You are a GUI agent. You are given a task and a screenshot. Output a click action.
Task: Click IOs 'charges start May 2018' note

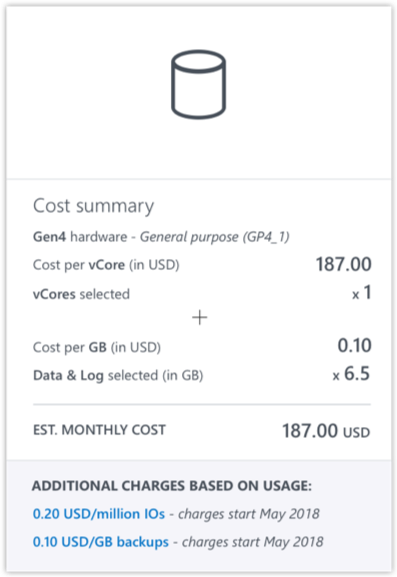tap(249, 514)
